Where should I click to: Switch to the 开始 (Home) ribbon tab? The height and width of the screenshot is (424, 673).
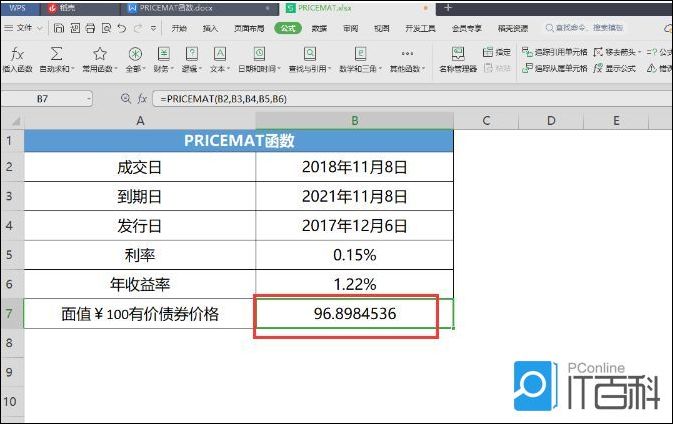tap(179, 28)
